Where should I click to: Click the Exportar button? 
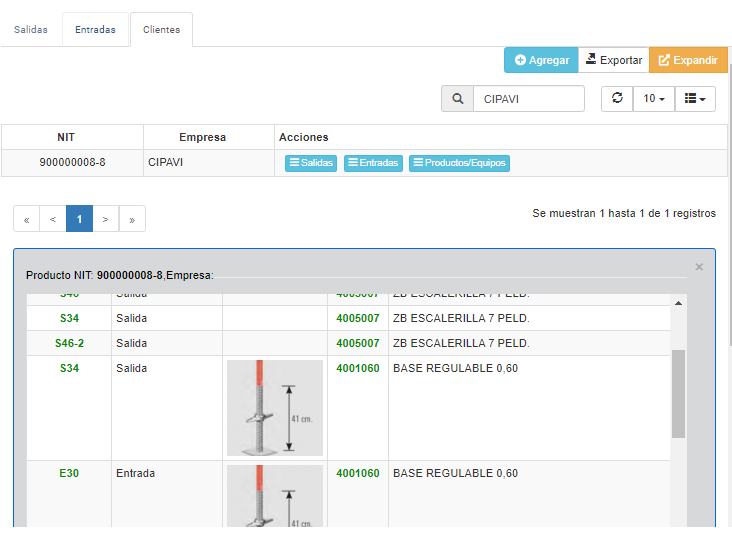click(x=613, y=60)
